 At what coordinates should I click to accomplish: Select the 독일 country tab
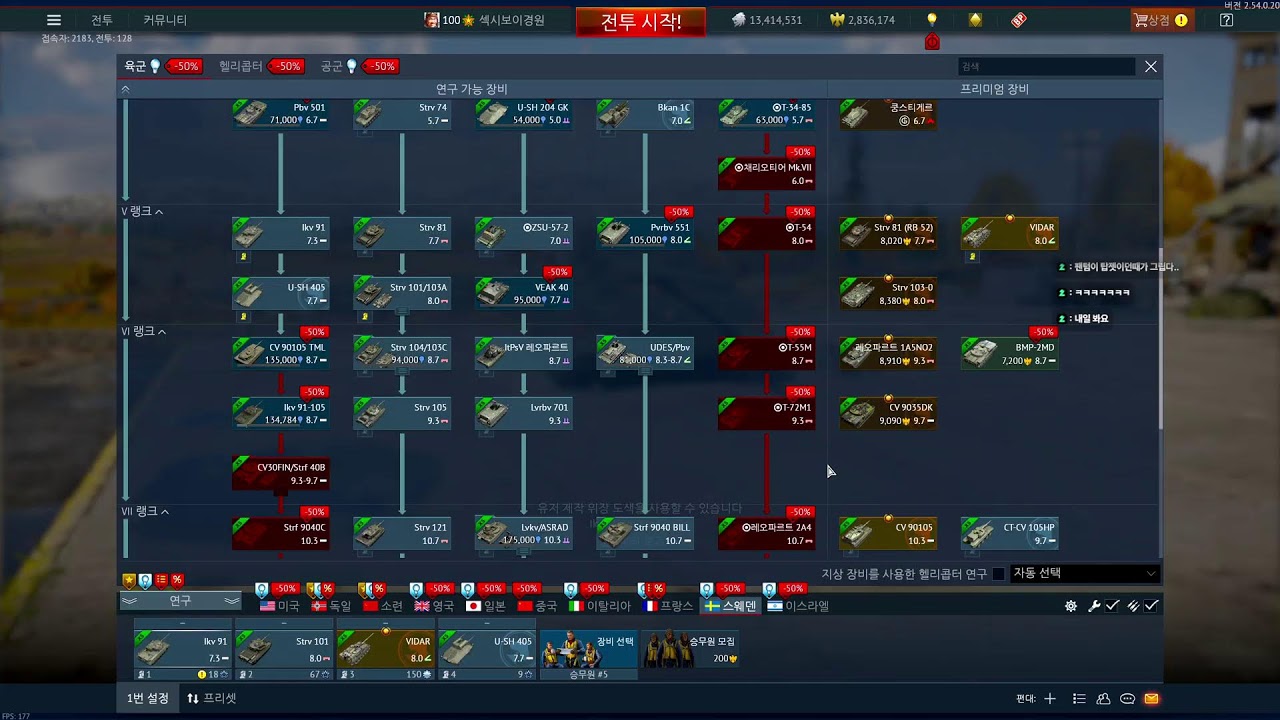pos(332,606)
